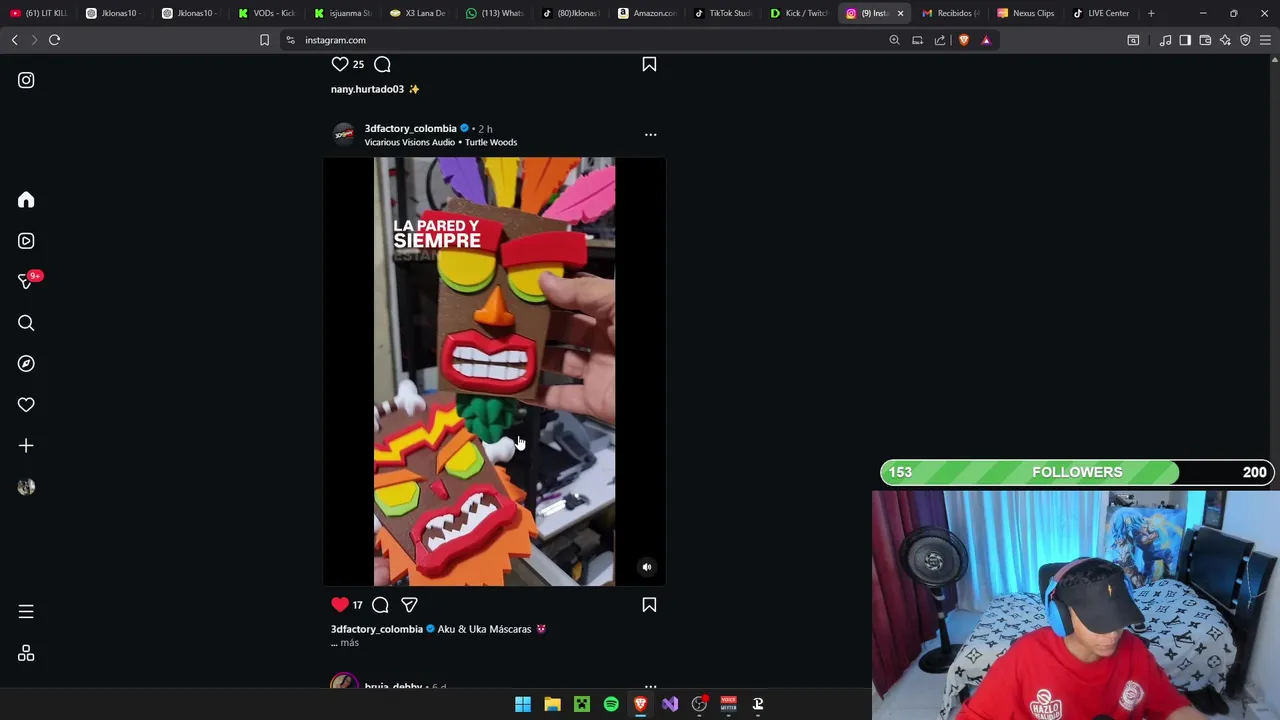Viewport: 1280px width, 720px height.
Task: Open Spotify from the taskbar
Action: (x=611, y=704)
